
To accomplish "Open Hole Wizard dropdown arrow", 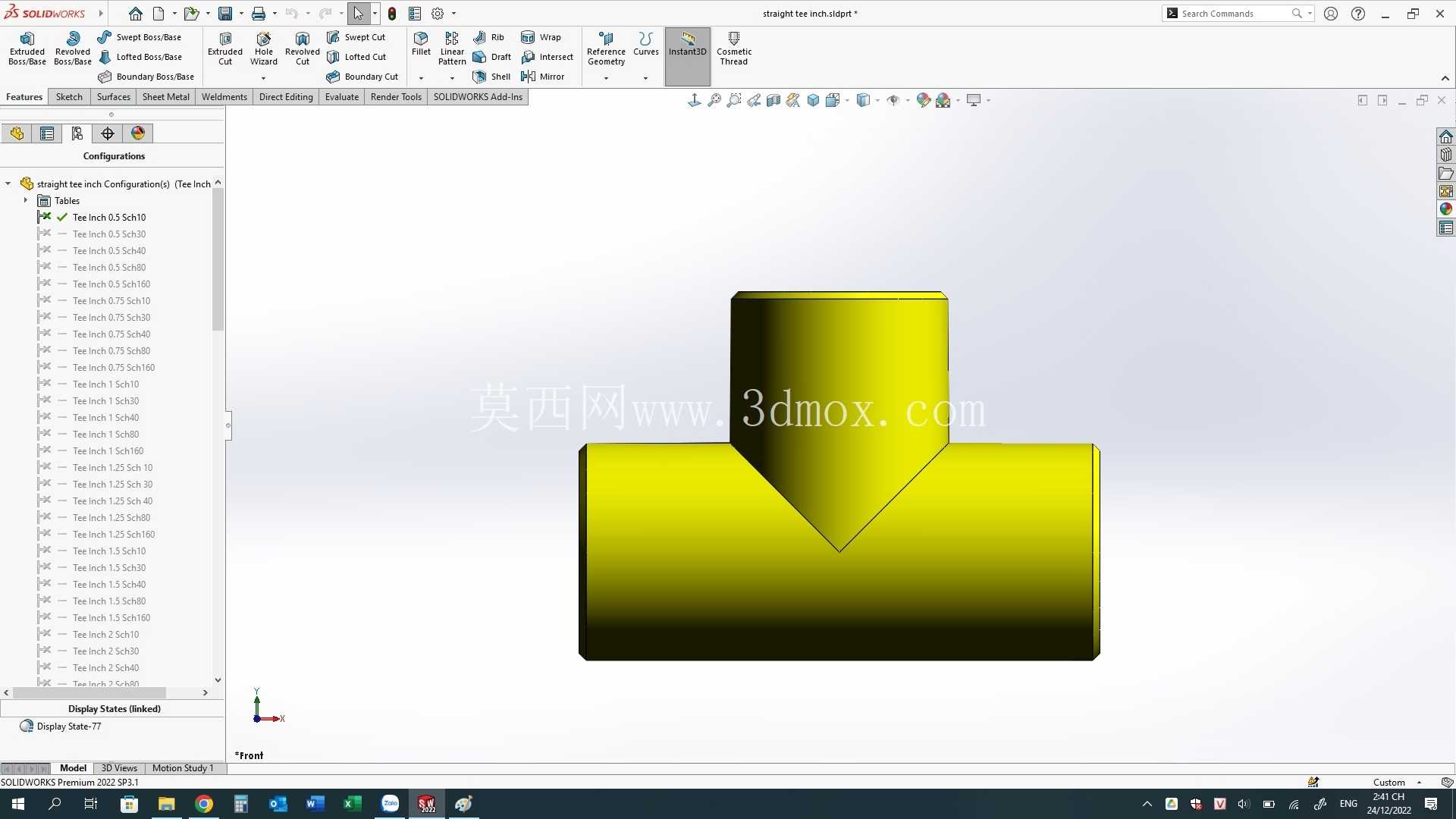I will coord(263,78).
